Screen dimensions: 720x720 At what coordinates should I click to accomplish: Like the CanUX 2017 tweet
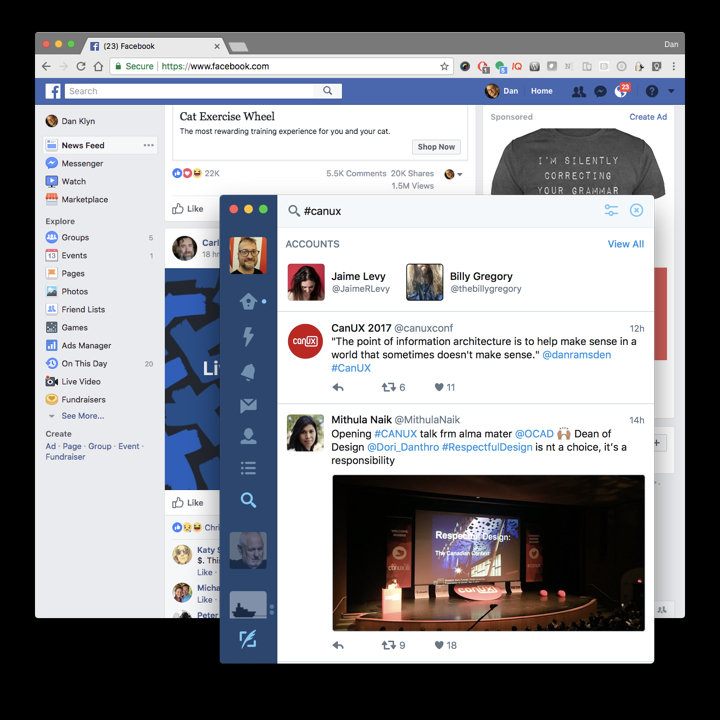tap(439, 387)
